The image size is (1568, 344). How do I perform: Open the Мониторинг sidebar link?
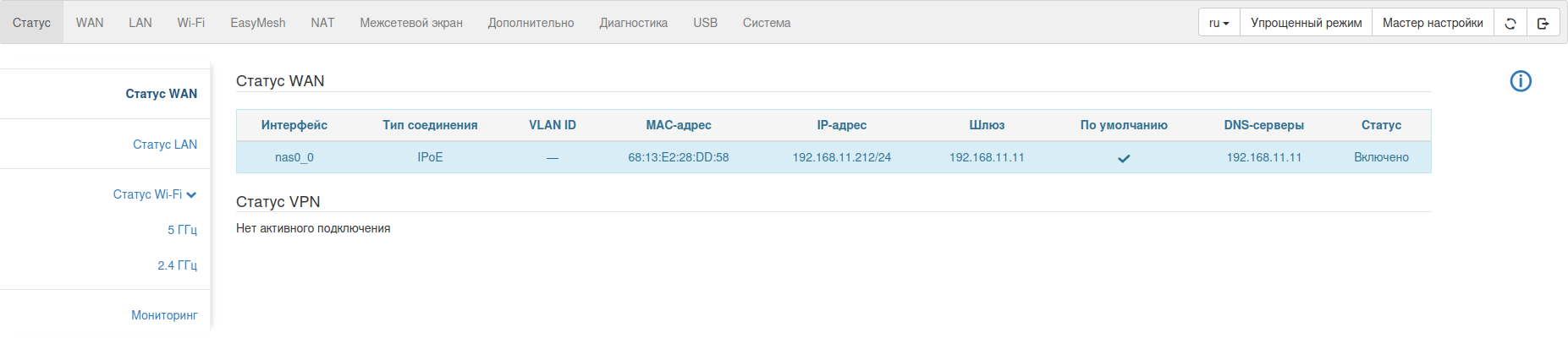tap(164, 315)
